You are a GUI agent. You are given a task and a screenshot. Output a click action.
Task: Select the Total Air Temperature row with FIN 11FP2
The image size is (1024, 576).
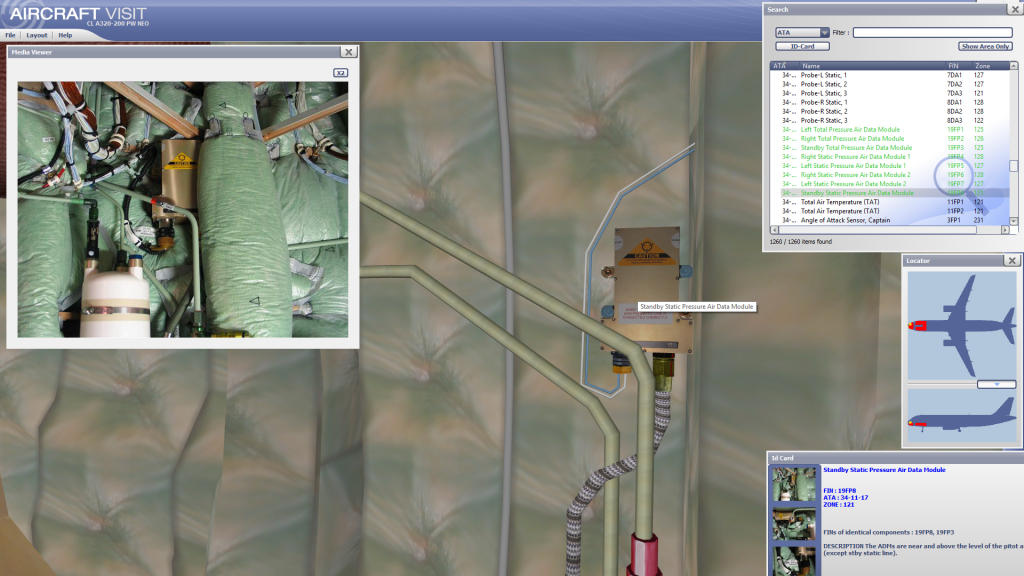click(x=889, y=212)
